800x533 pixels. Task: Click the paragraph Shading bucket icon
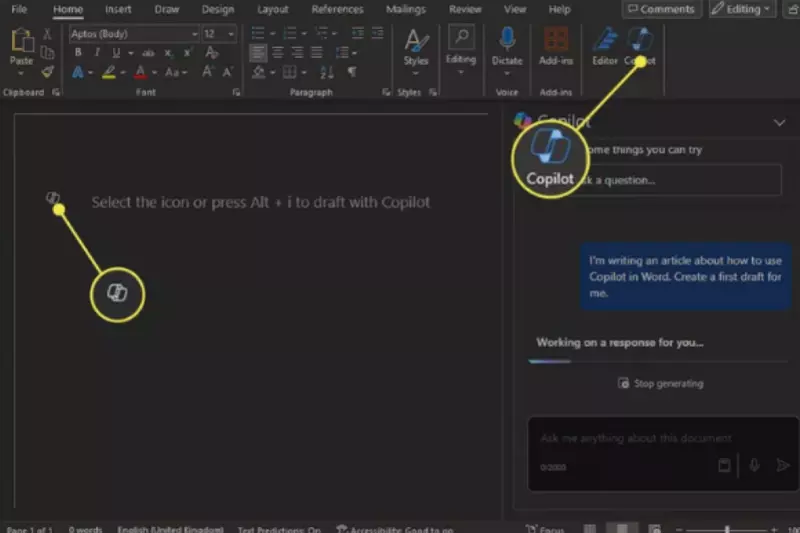[x=259, y=72]
